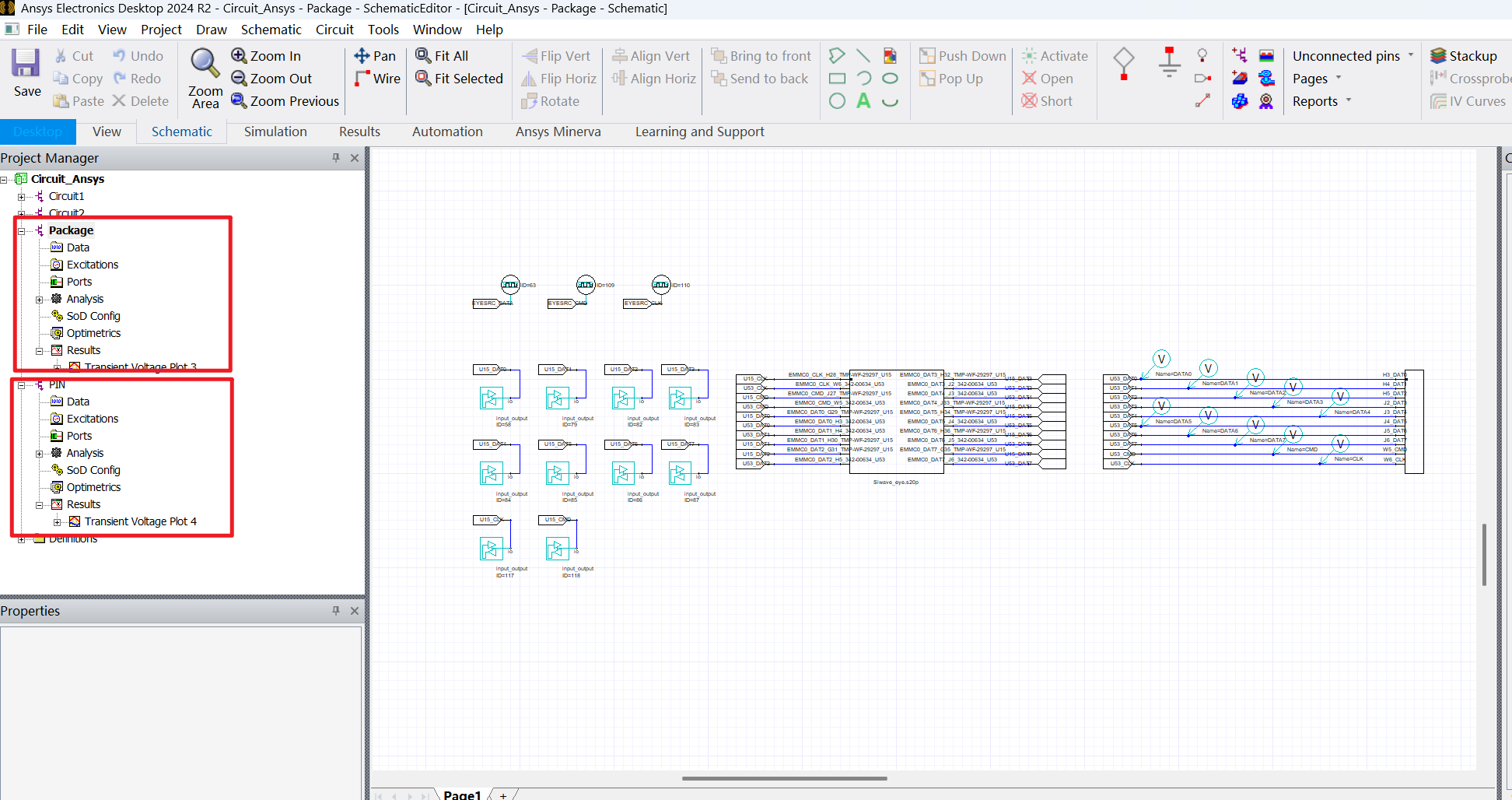Select the Wire drawing tool
Screen dimensions: 1512x800
pyautogui.click(x=377, y=79)
